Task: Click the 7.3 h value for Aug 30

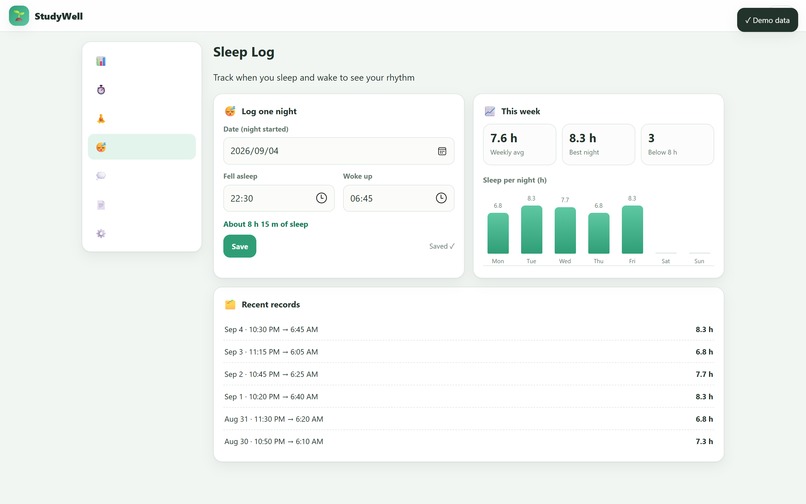Action: coord(704,441)
